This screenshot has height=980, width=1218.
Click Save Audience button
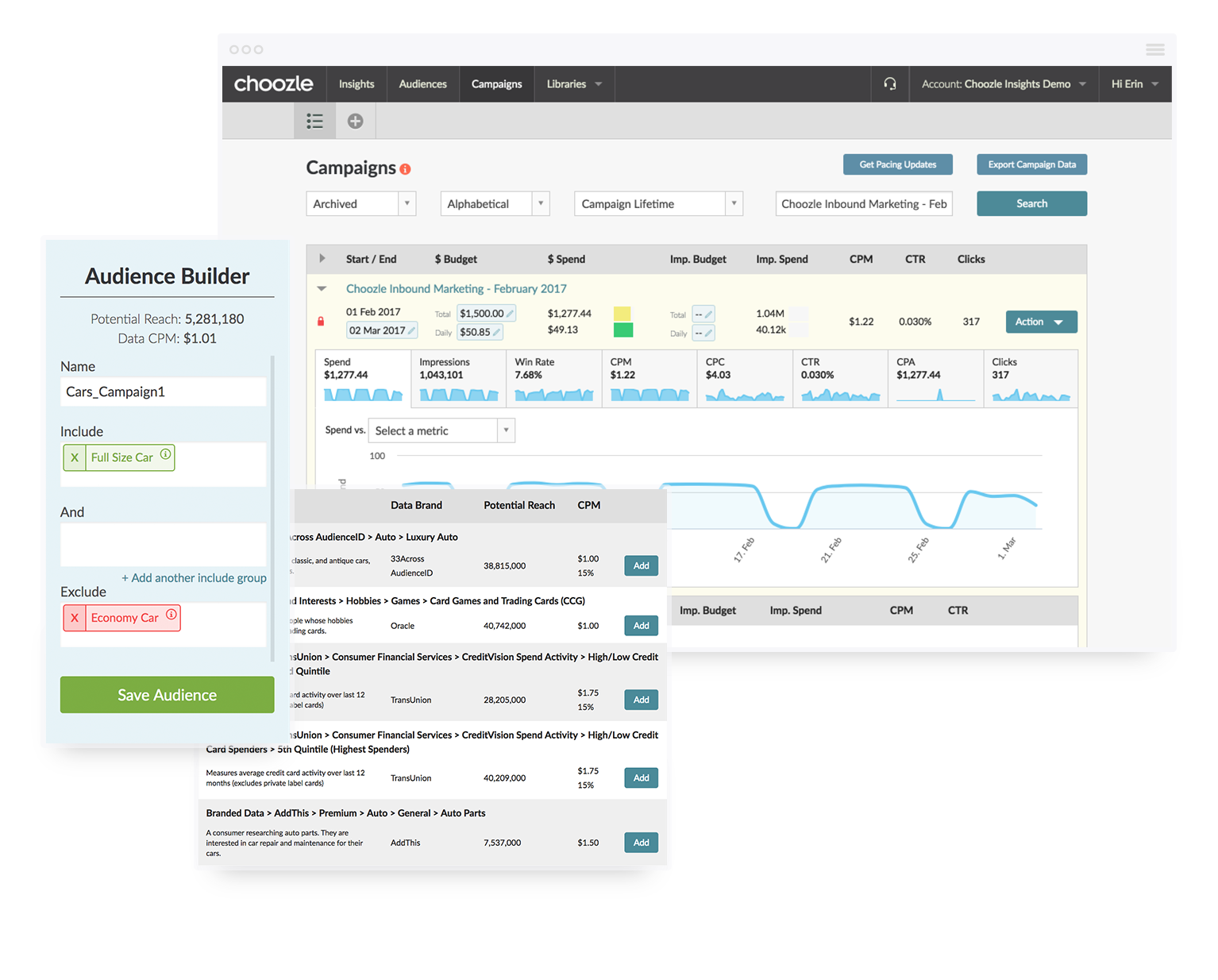pyautogui.click(x=168, y=695)
